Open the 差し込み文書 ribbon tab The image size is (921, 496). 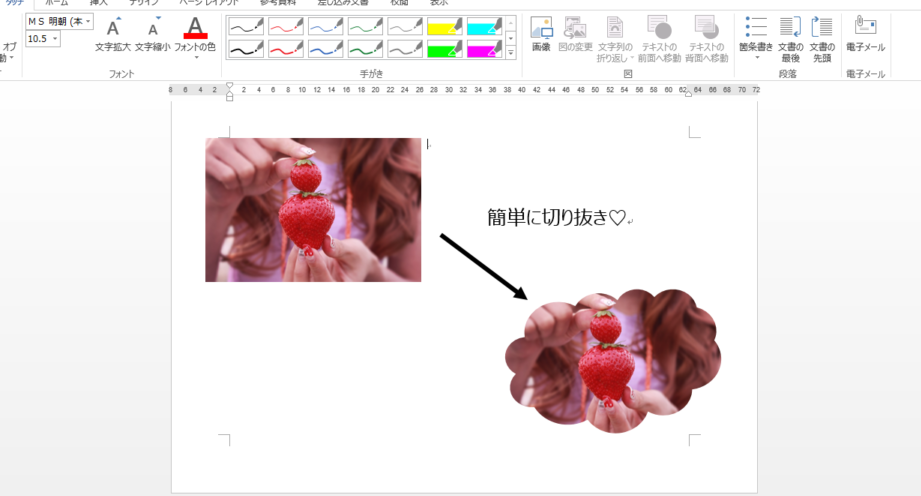point(343,3)
